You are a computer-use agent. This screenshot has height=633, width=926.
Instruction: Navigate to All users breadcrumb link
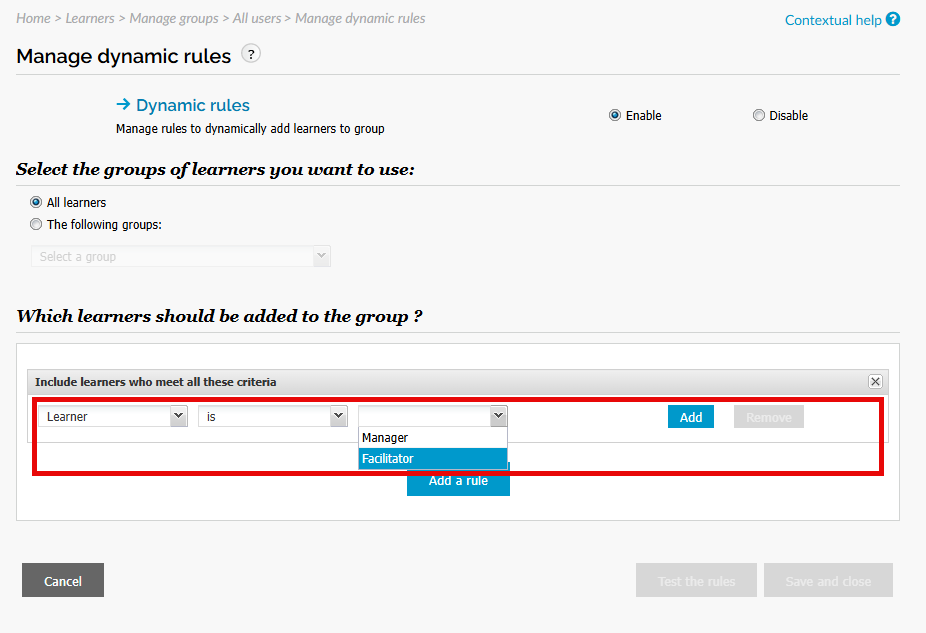pos(255,19)
